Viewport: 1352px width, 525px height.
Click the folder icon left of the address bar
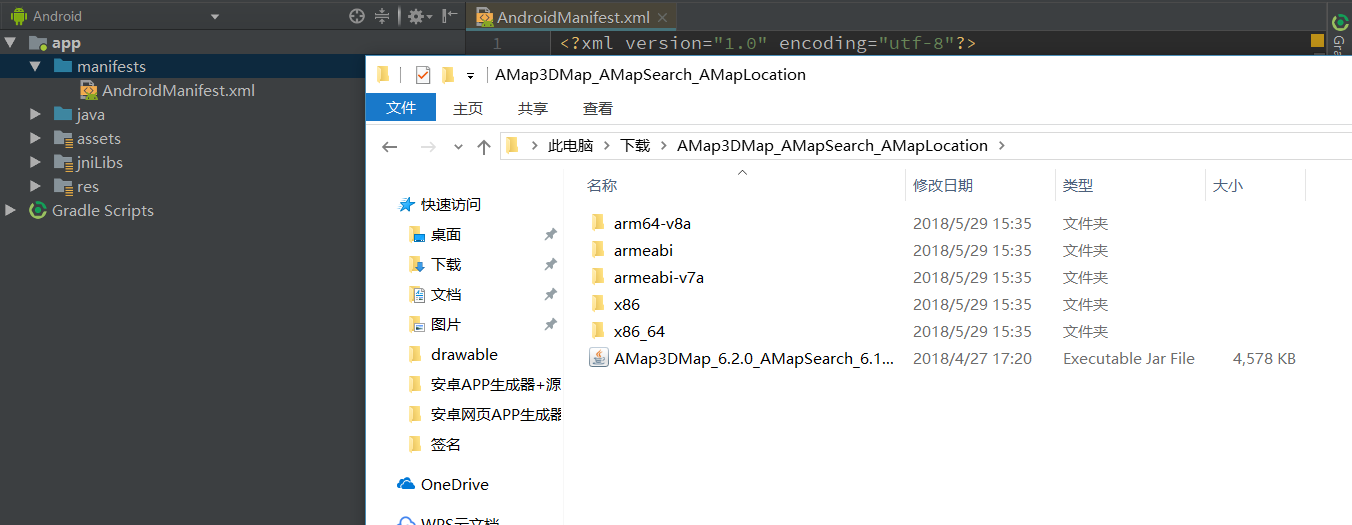pyautogui.click(x=512, y=146)
